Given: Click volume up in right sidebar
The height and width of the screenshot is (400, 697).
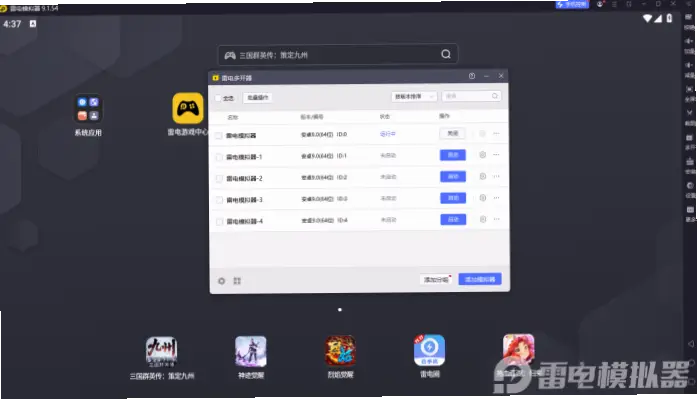Looking at the screenshot, I should point(689,41).
